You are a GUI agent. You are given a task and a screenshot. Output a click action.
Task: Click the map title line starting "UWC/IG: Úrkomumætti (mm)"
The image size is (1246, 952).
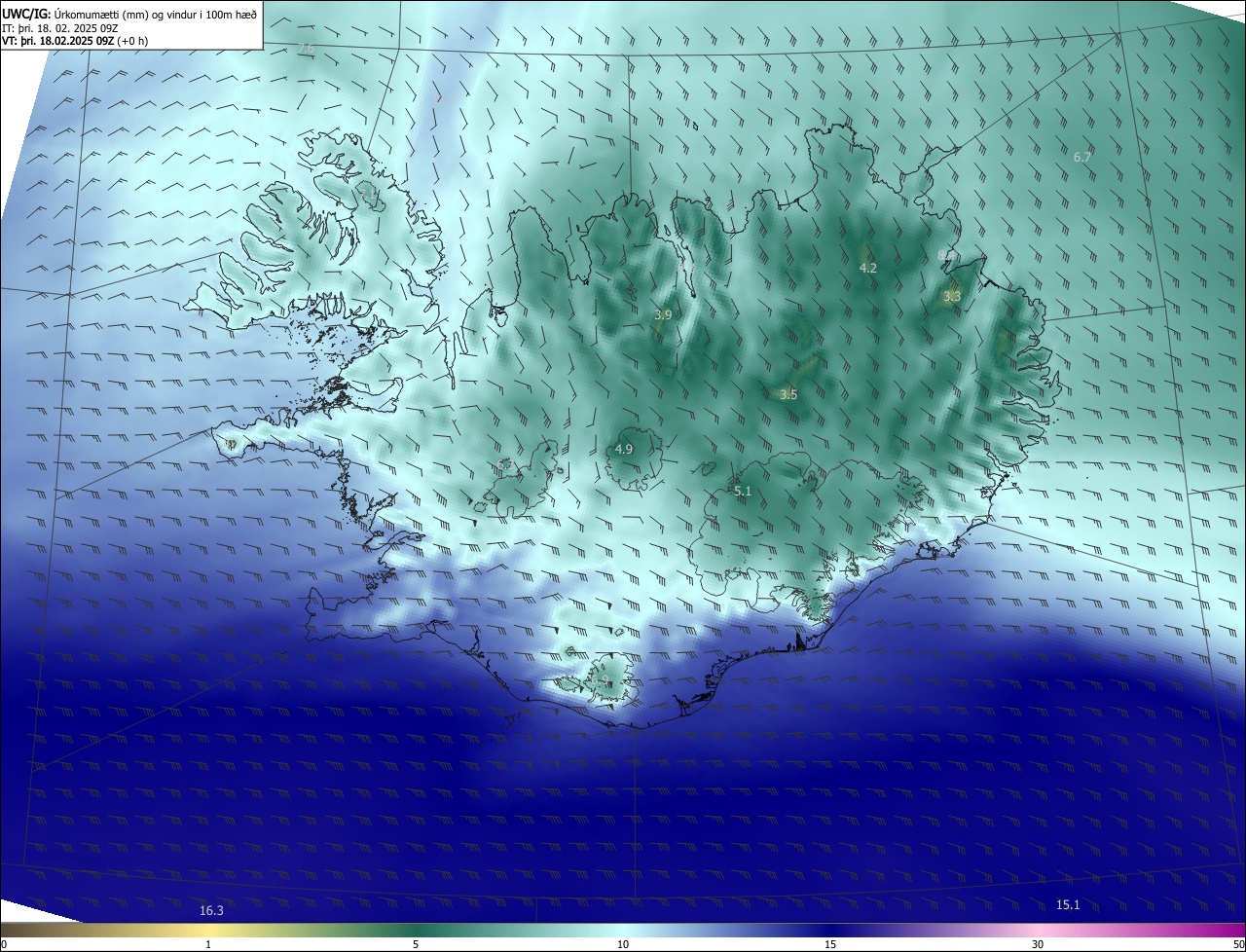click(x=130, y=15)
